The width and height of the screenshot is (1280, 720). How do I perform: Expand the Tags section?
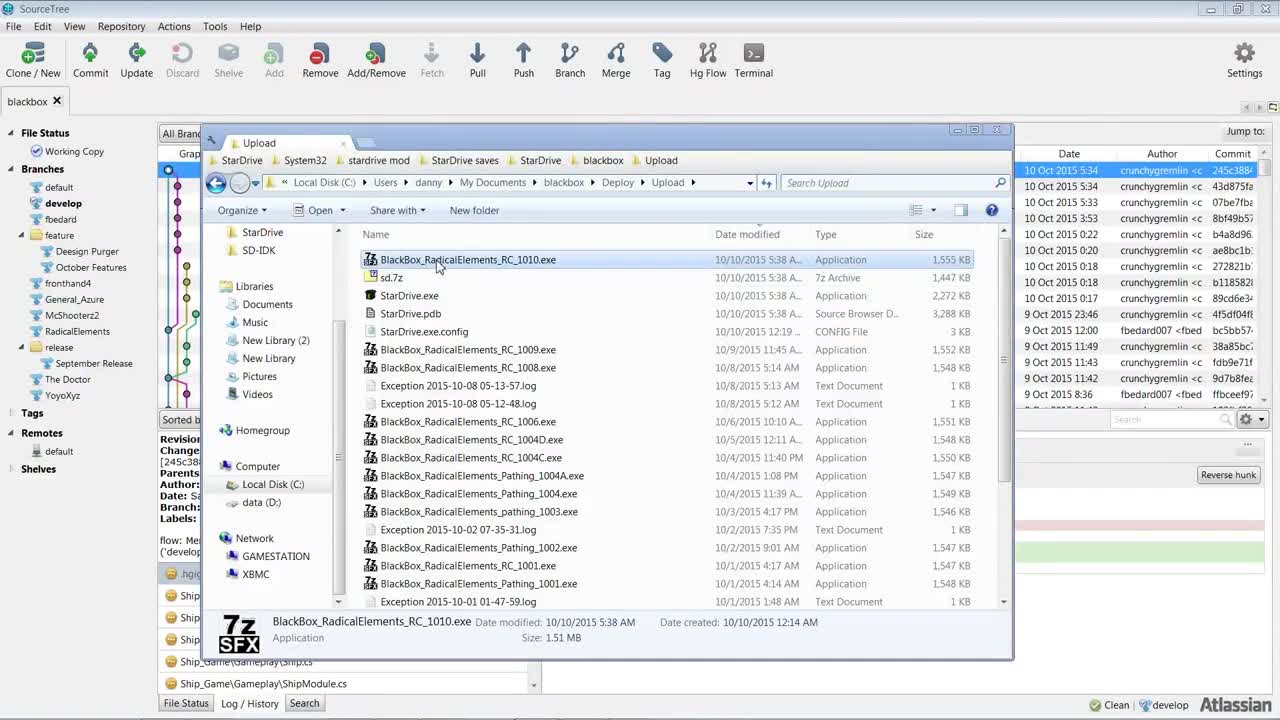tap(11, 413)
